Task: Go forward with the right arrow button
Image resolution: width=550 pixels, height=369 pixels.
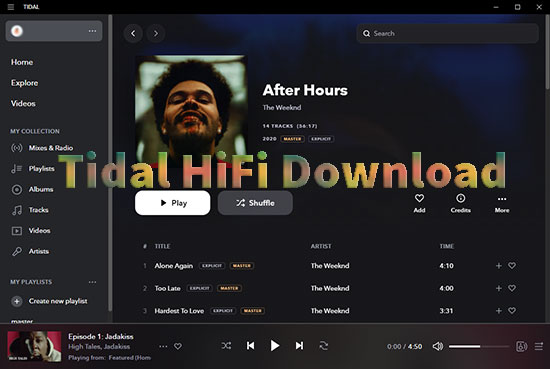Action: tap(156, 33)
